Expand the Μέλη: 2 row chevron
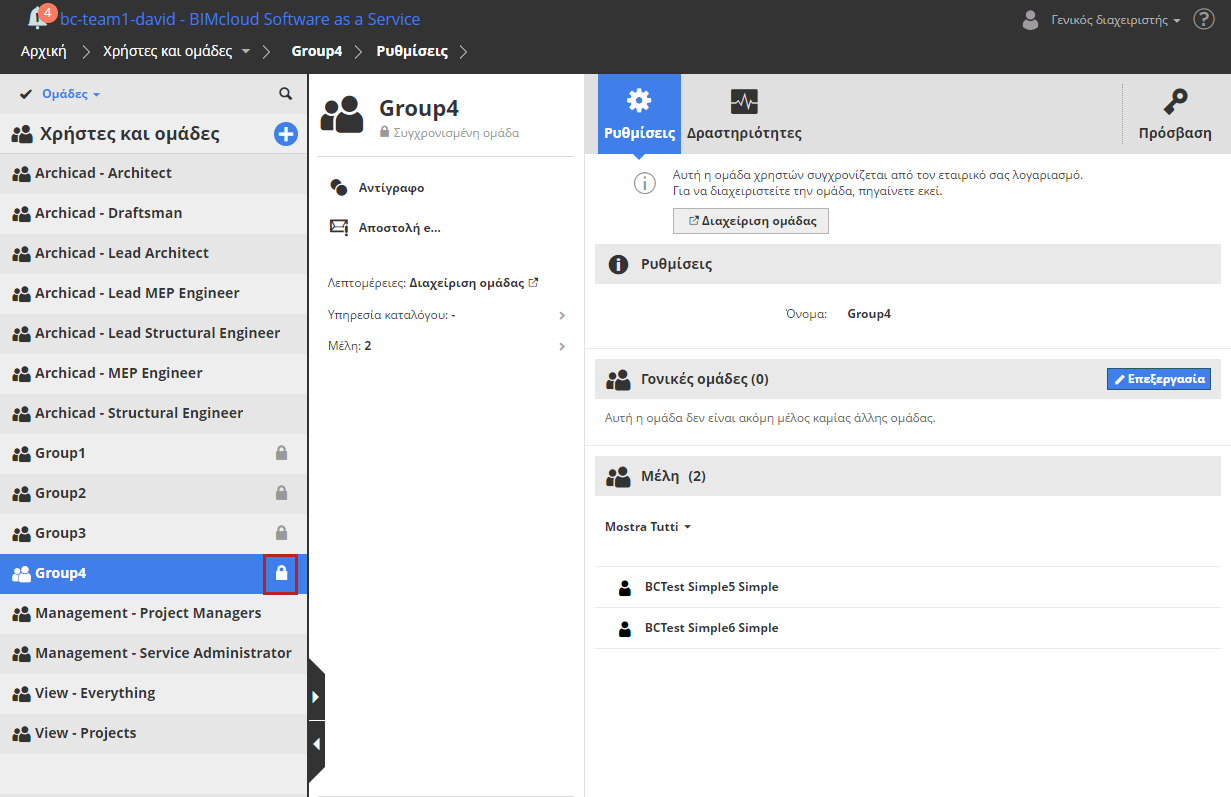The height and width of the screenshot is (797, 1231). click(x=562, y=347)
